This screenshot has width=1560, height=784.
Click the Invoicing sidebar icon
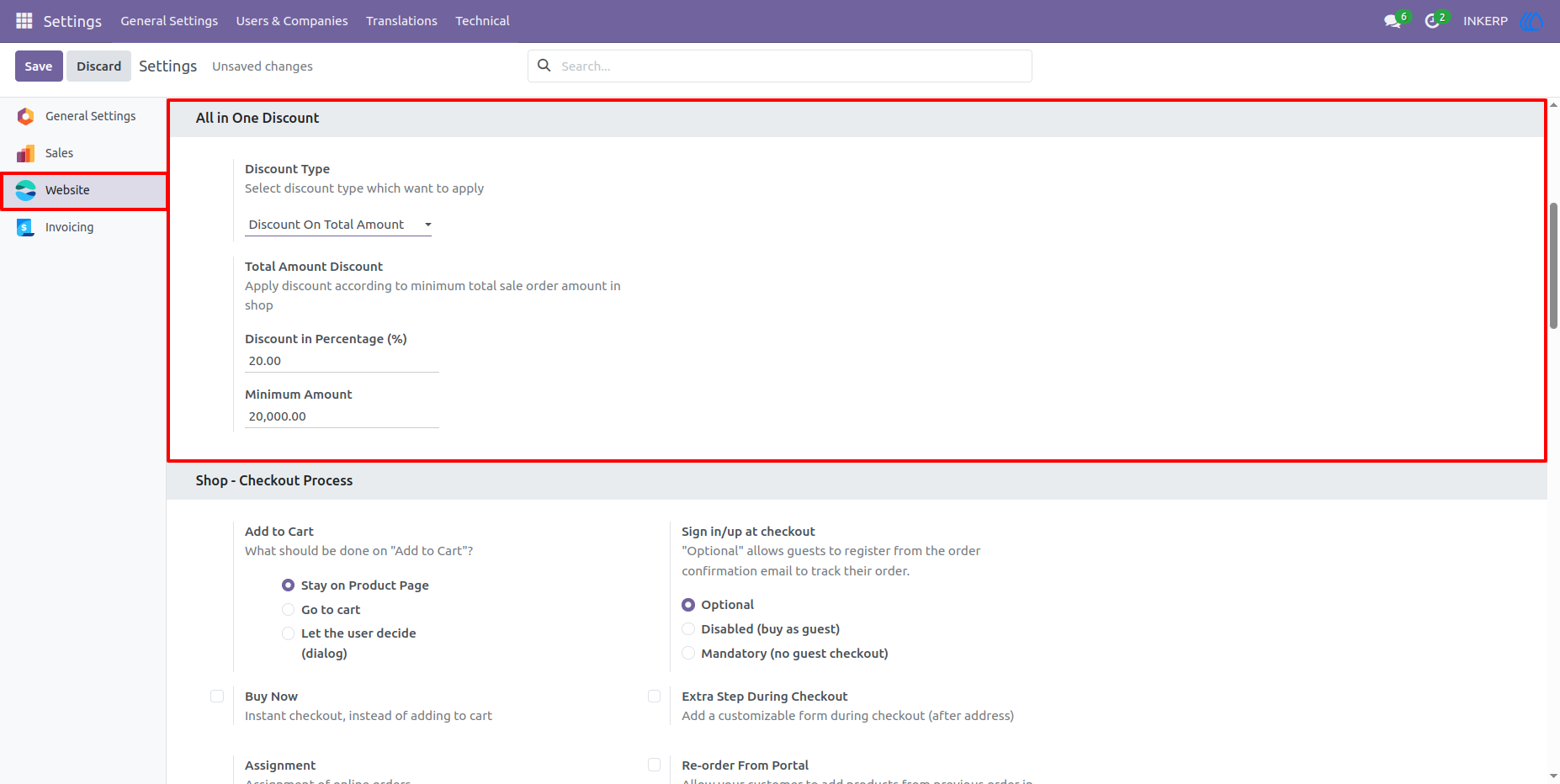click(x=26, y=227)
